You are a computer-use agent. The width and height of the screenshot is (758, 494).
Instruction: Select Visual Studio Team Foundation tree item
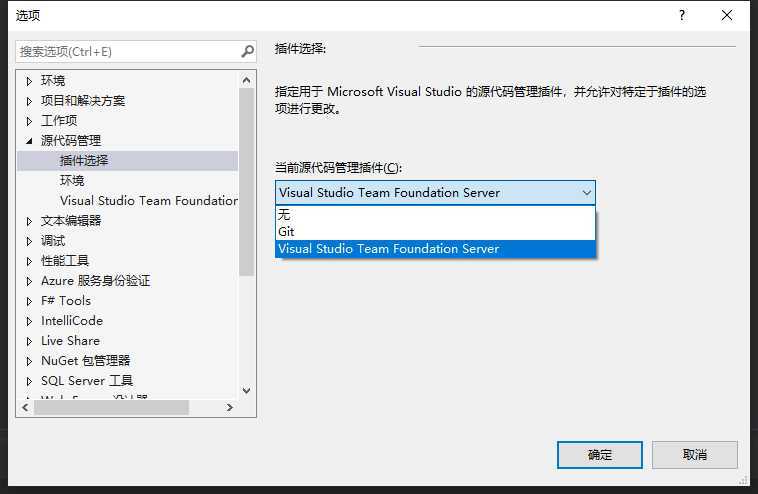149,201
